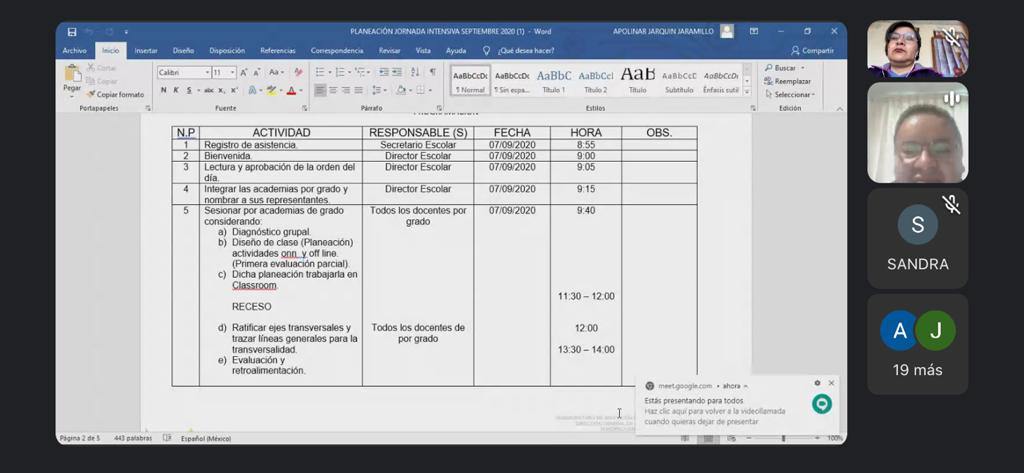Toggle bold N formatting

(x=164, y=90)
